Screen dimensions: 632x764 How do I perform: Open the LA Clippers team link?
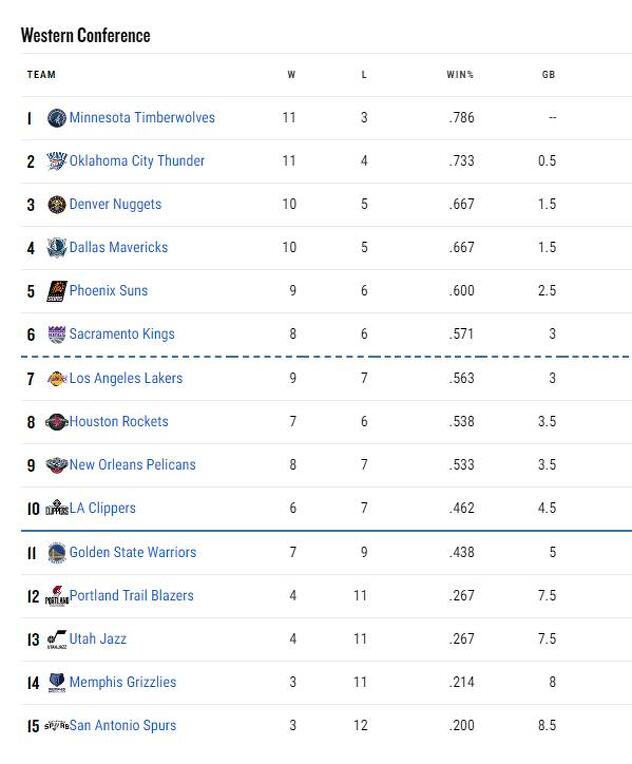click(x=102, y=508)
